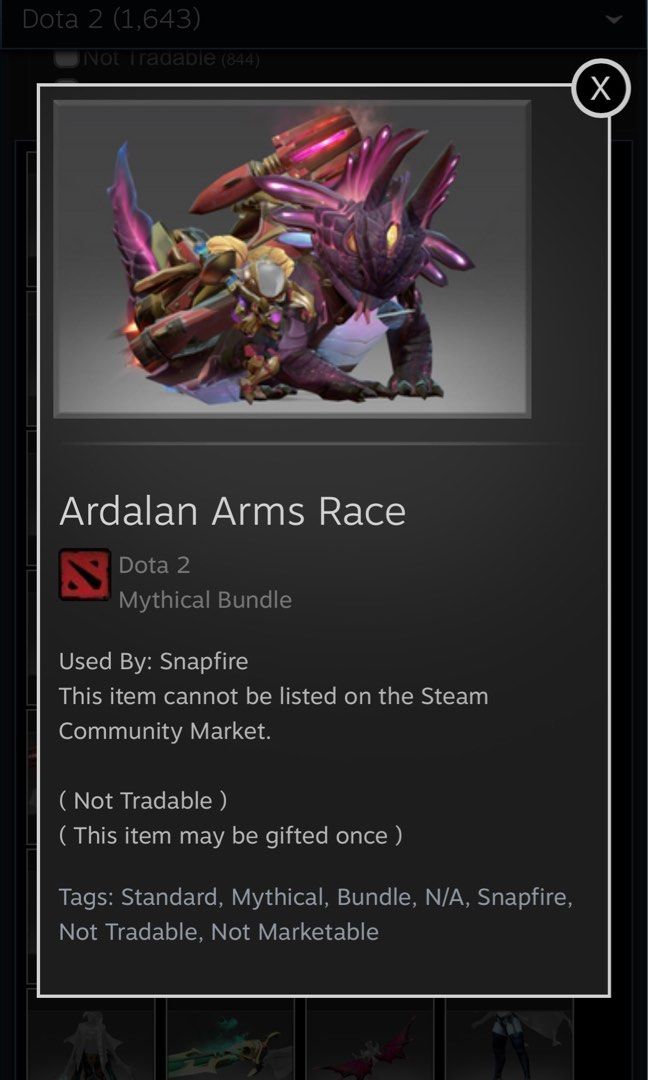Click the gifted once notice text
Screen dimensions: 648x1080
pos(231,835)
